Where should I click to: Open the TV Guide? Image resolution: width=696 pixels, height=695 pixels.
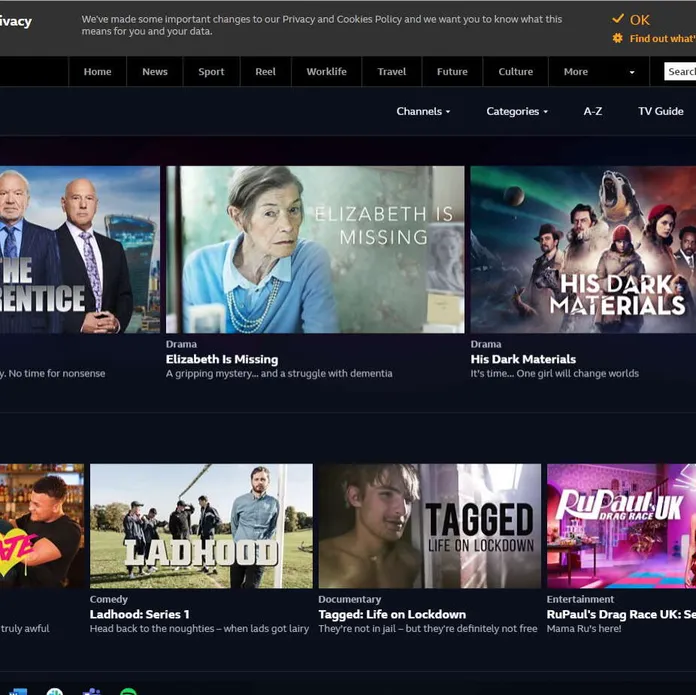point(660,111)
